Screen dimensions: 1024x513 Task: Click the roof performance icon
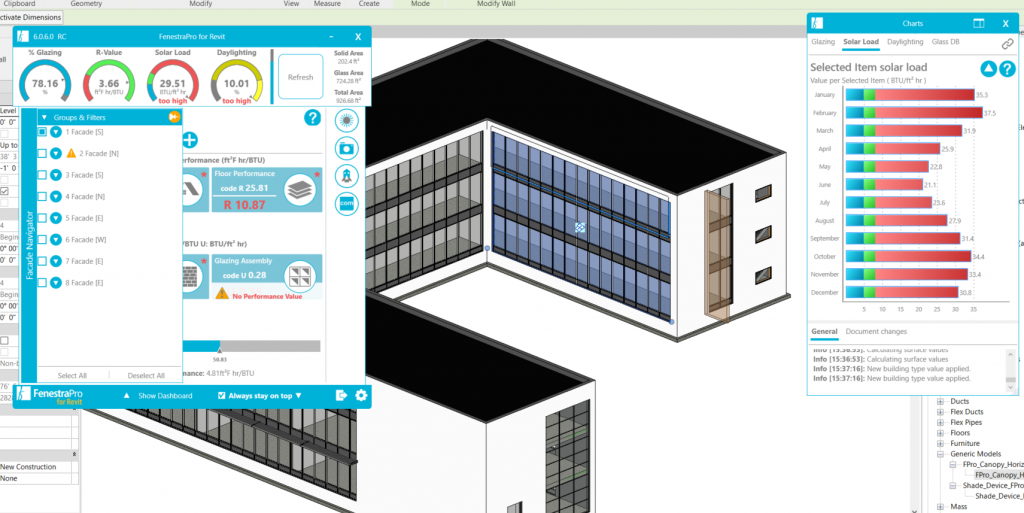[x=189, y=190]
